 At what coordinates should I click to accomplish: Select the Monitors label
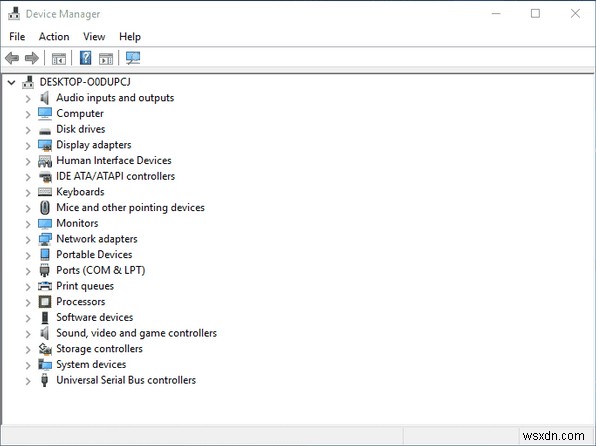point(77,223)
